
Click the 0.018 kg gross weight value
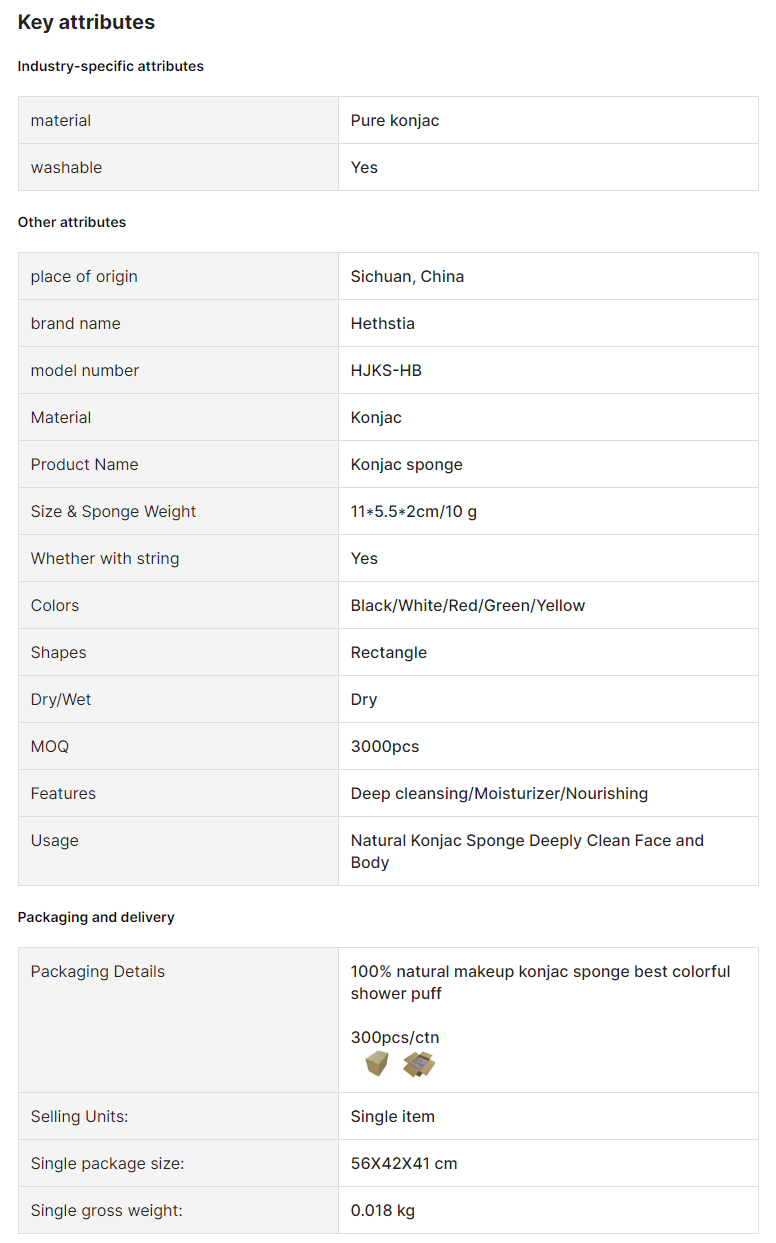tap(383, 1210)
